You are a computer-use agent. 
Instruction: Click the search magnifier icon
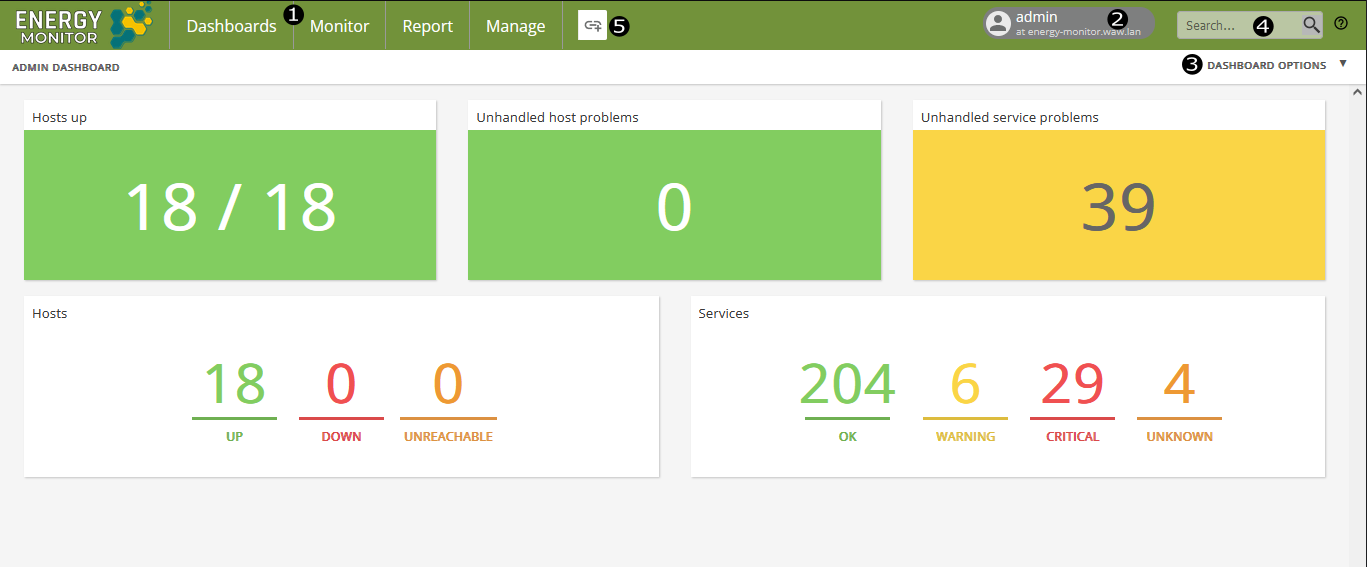click(1311, 25)
